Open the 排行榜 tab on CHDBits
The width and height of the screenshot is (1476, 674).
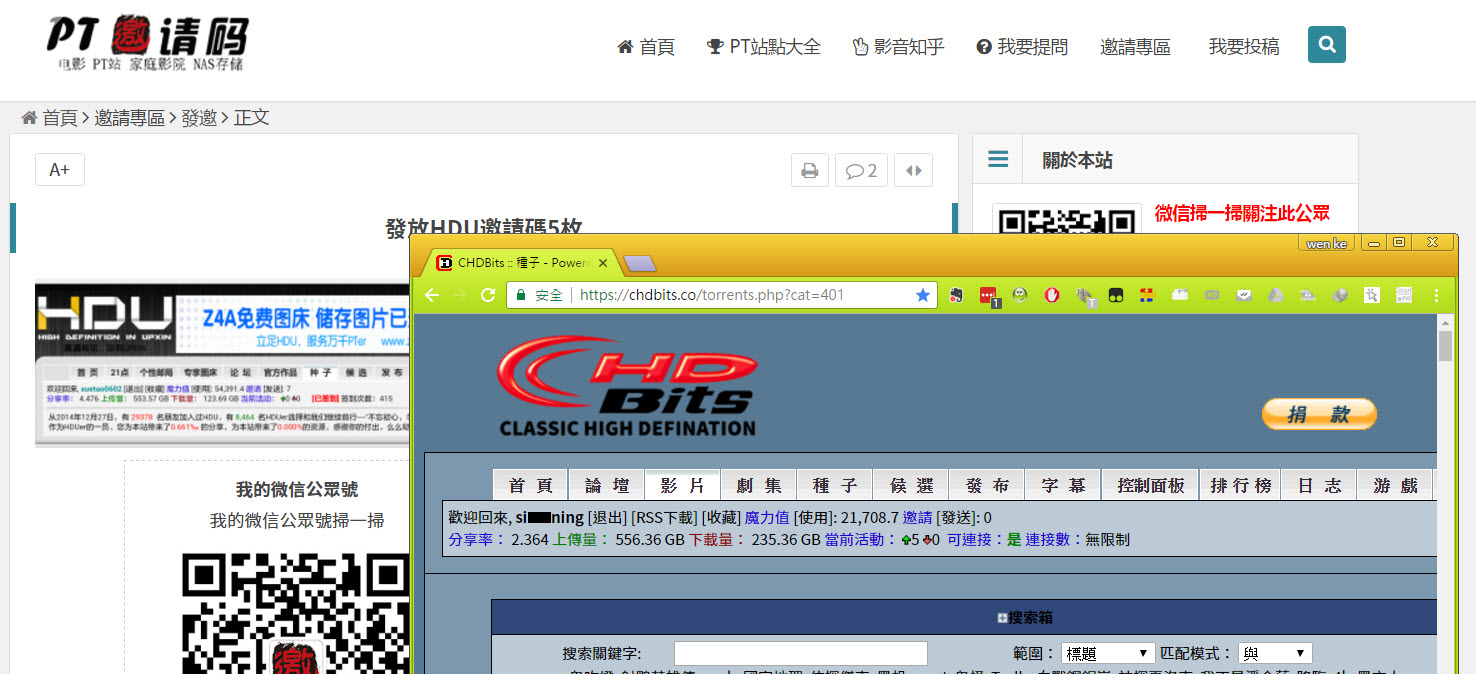coord(1239,485)
